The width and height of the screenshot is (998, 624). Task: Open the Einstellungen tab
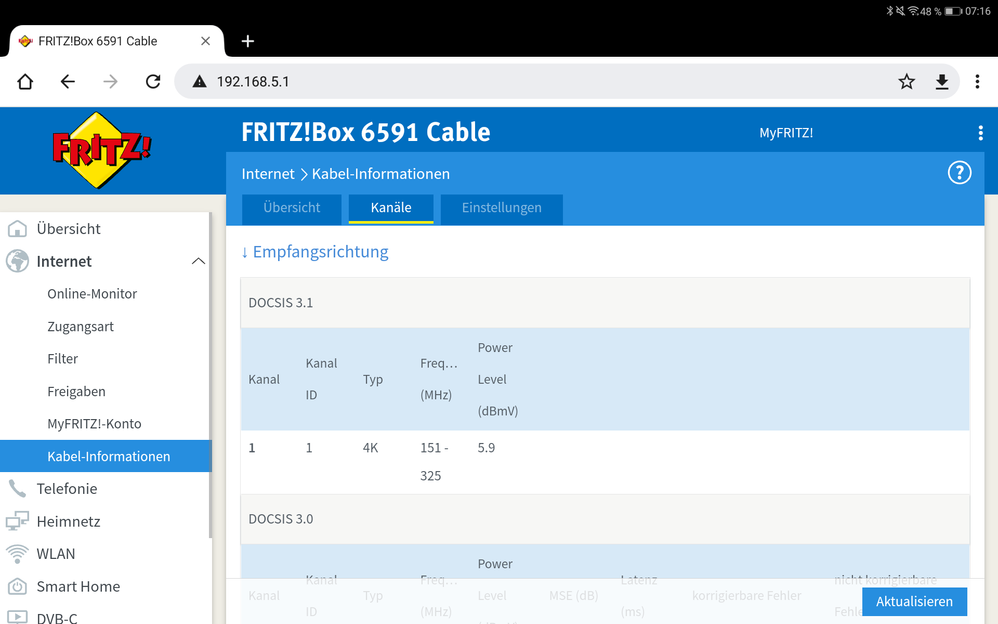(502, 208)
